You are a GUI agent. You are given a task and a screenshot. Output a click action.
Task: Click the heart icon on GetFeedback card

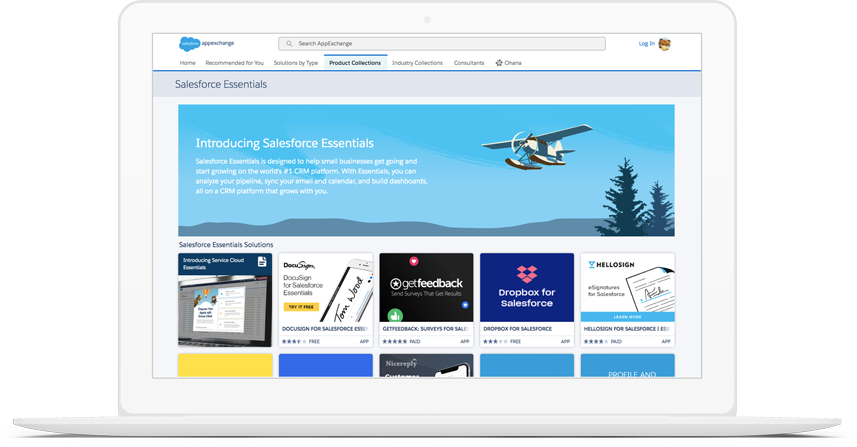pos(414,261)
